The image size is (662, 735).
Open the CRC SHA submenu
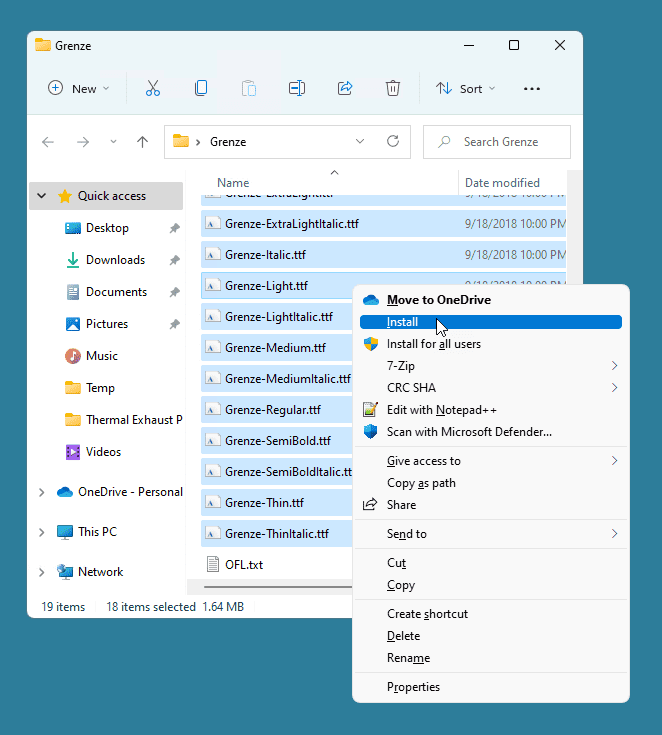(x=490, y=388)
